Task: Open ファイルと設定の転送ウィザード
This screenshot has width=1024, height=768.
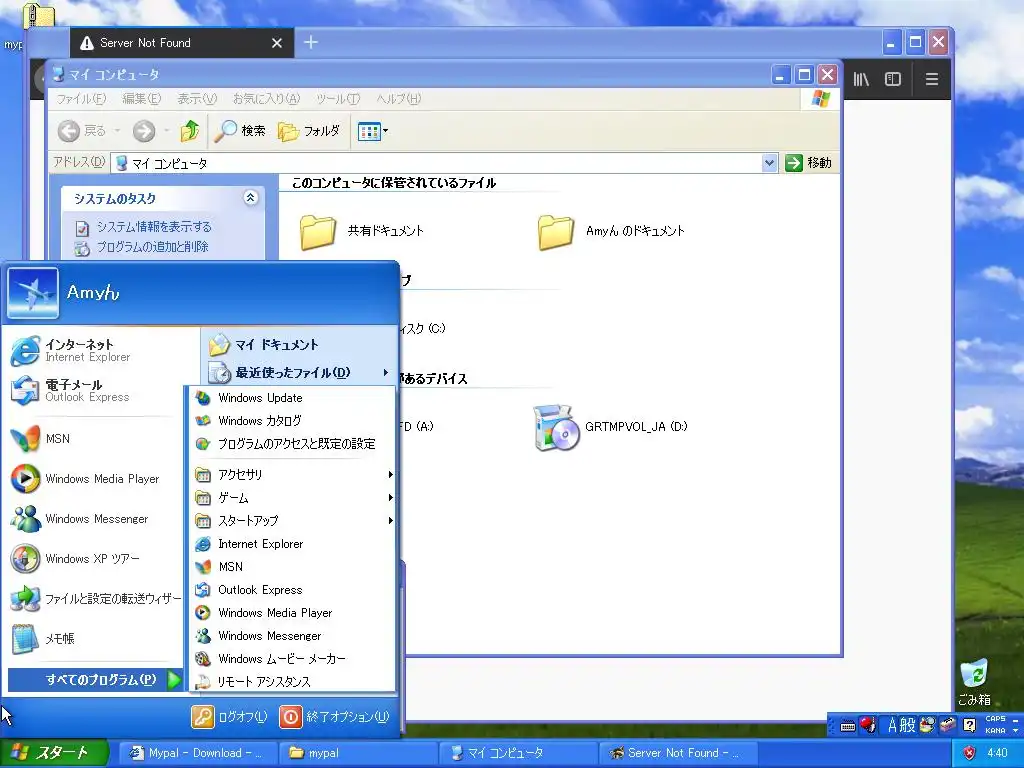Action: [x=95, y=598]
